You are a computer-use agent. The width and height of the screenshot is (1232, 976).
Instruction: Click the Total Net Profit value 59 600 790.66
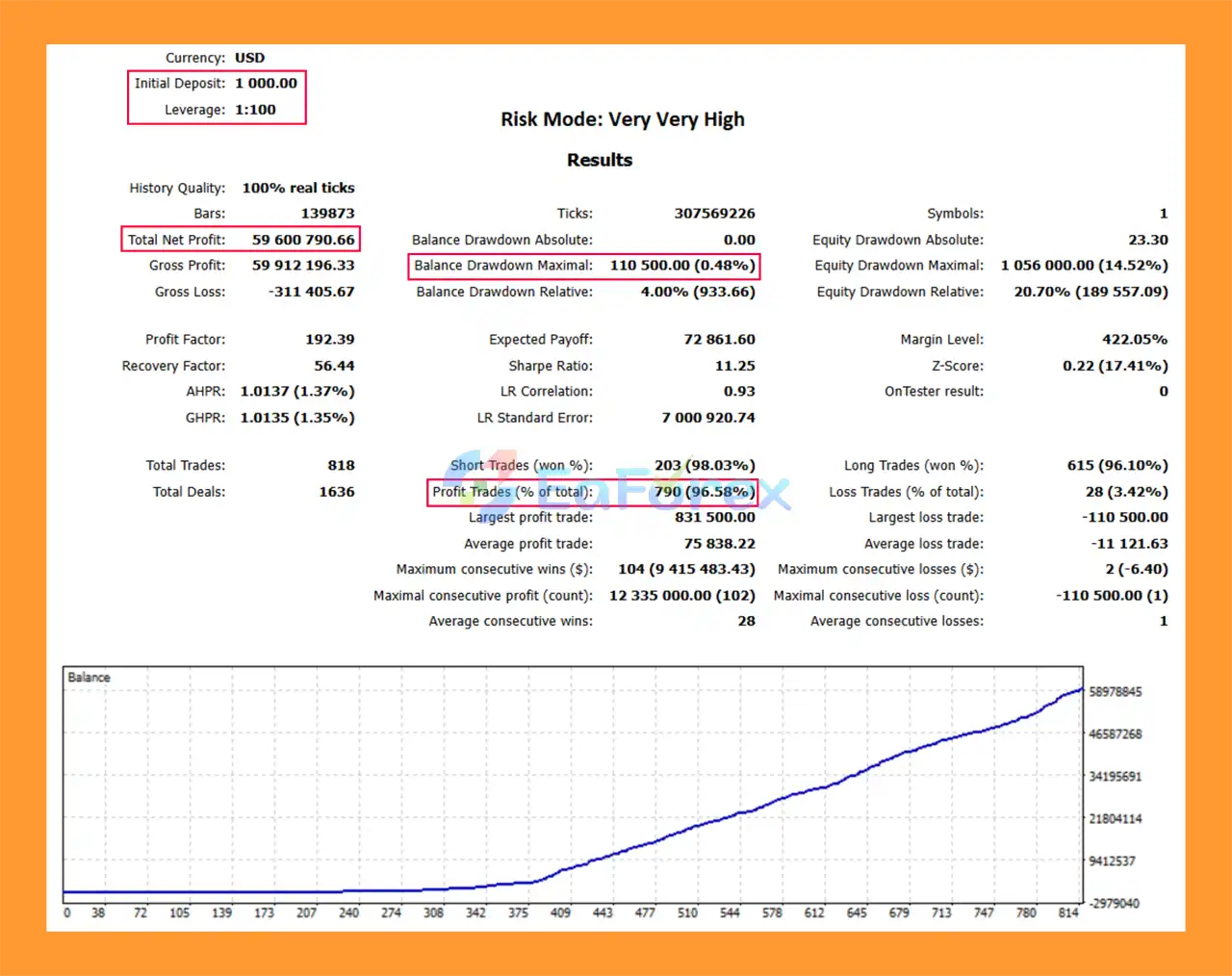(x=303, y=240)
